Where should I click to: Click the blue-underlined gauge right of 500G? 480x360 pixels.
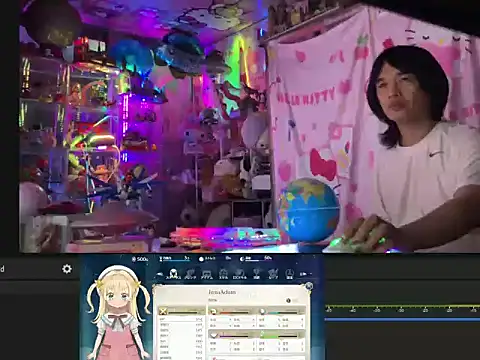[174, 258]
